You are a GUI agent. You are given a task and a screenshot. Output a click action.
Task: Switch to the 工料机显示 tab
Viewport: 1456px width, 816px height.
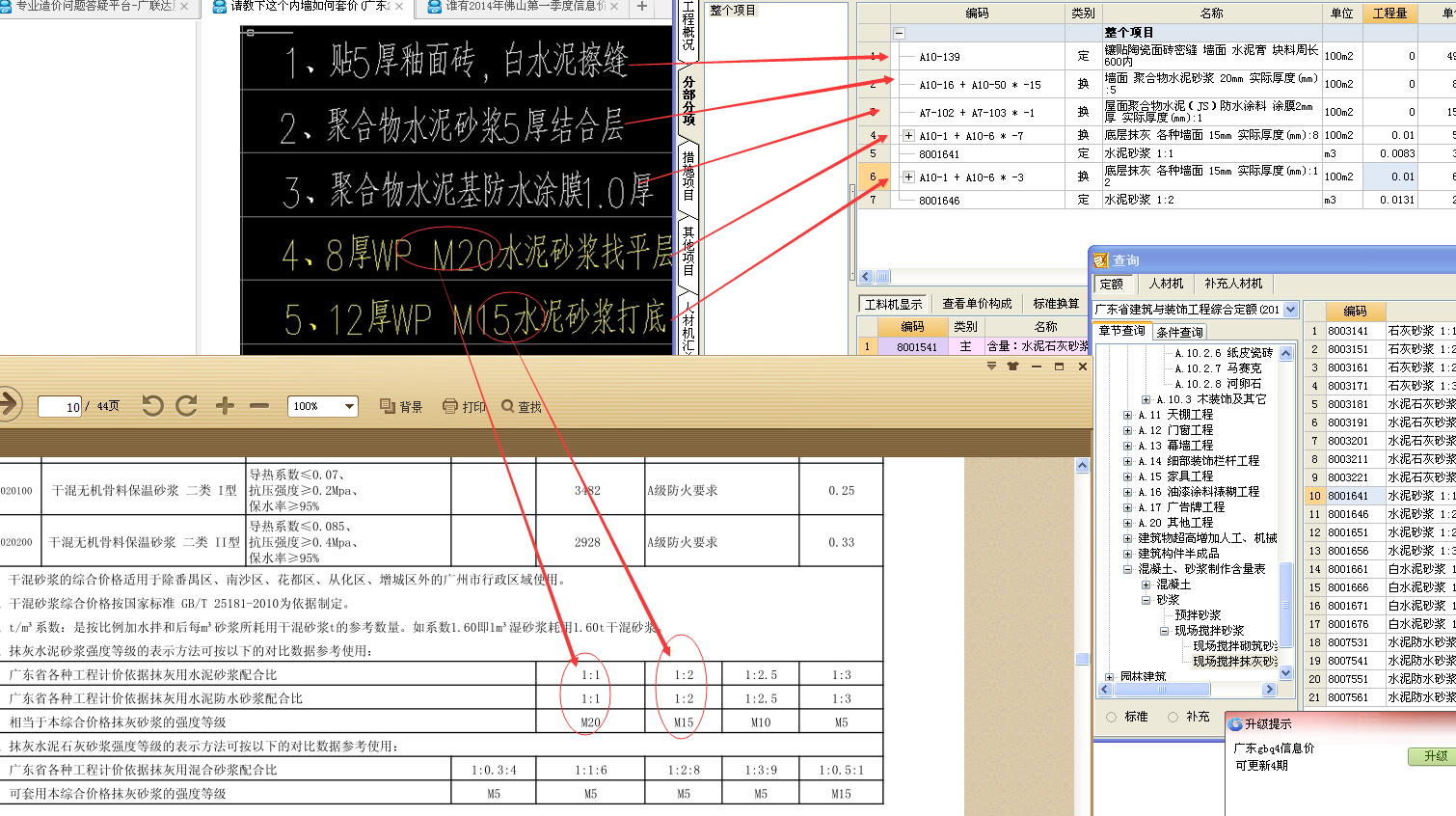(894, 304)
